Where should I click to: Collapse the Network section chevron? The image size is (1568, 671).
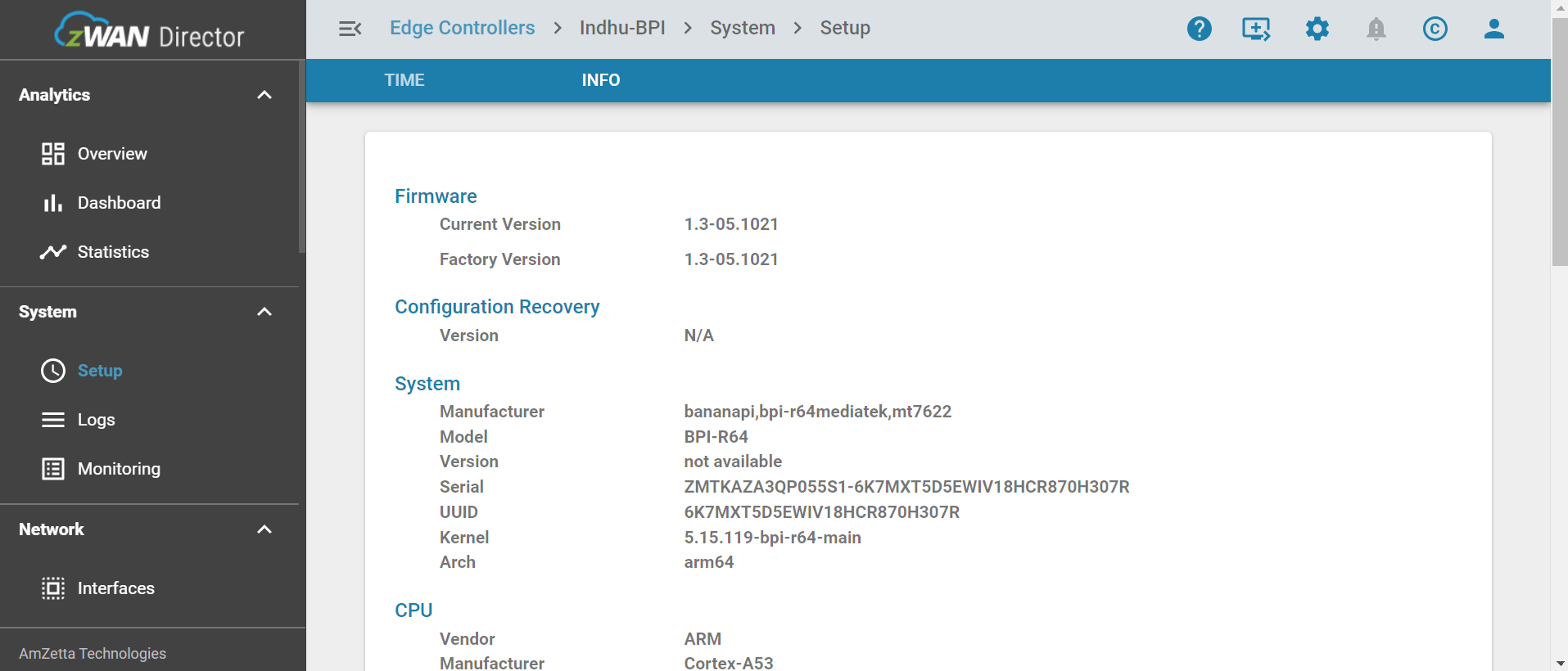tap(264, 529)
